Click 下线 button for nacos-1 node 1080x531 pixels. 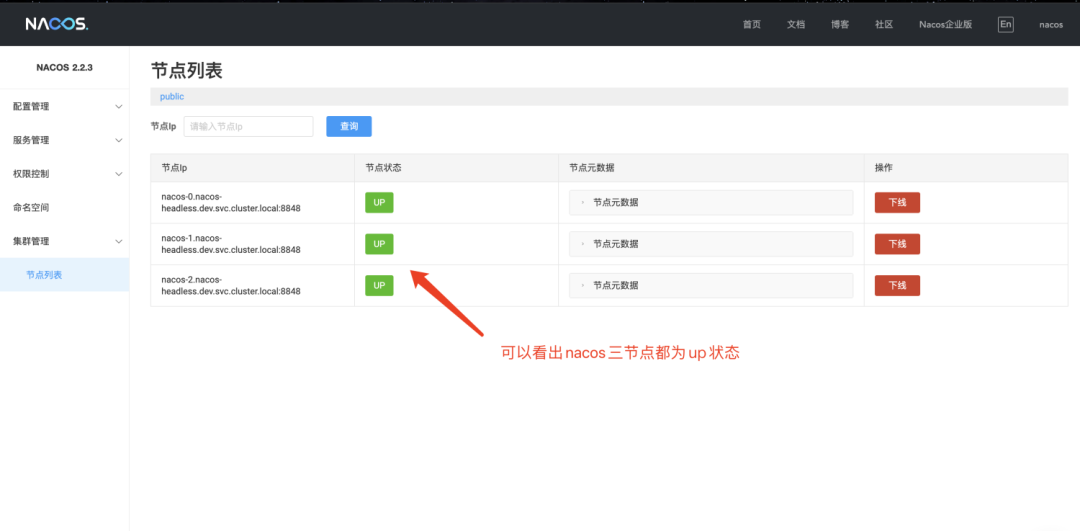(897, 244)
